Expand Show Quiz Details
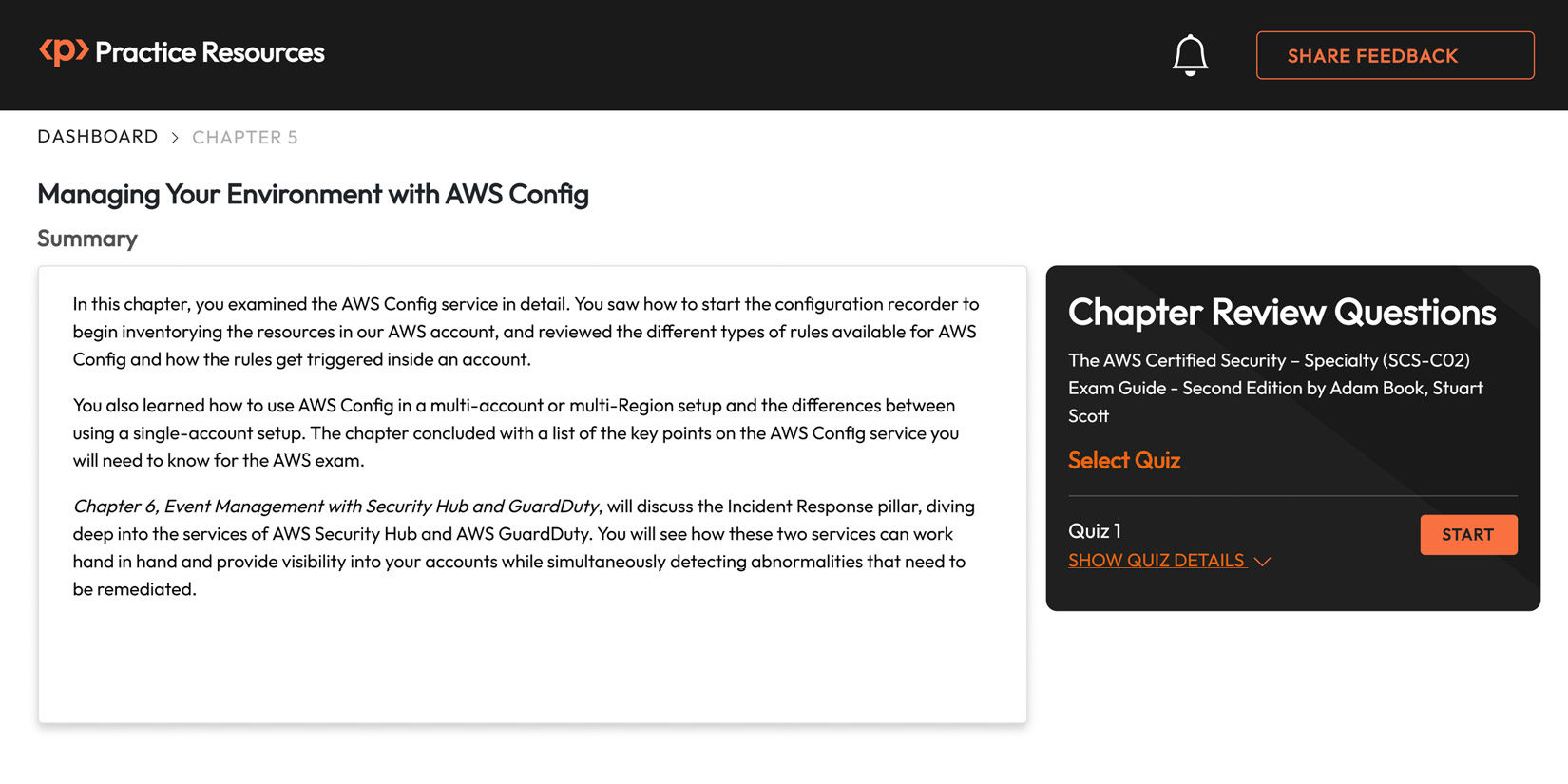Screen dimensions: 1568x784 tap(1157, 561)
